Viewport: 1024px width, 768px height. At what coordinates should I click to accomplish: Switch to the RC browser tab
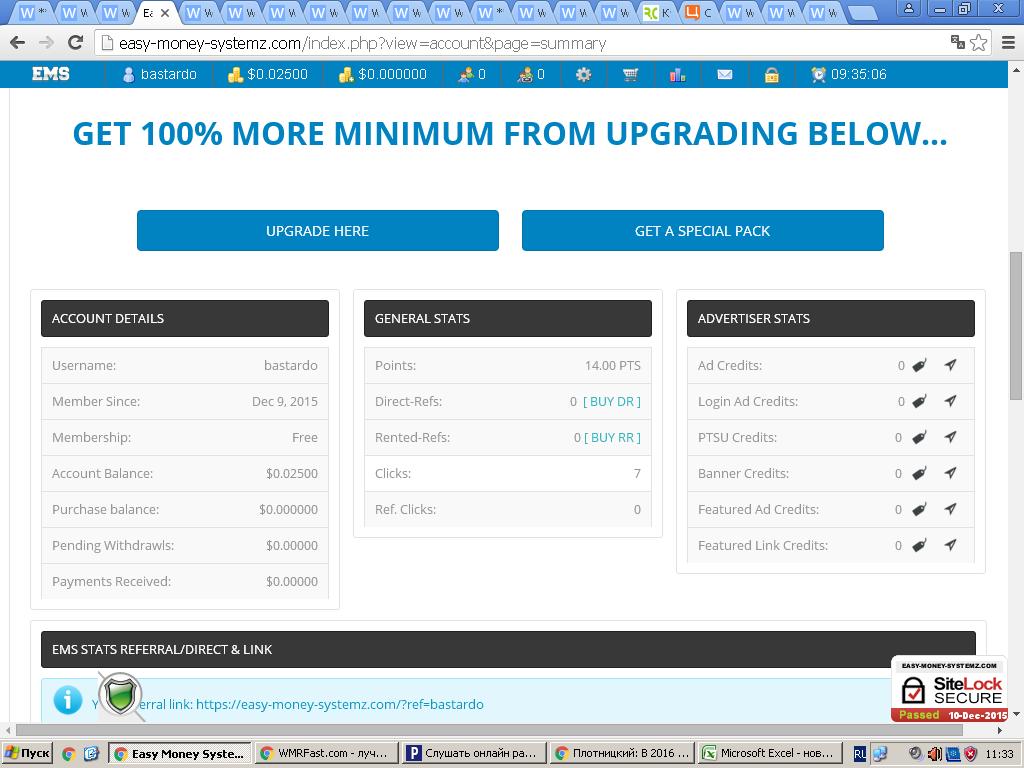click(x=656, y=12)
